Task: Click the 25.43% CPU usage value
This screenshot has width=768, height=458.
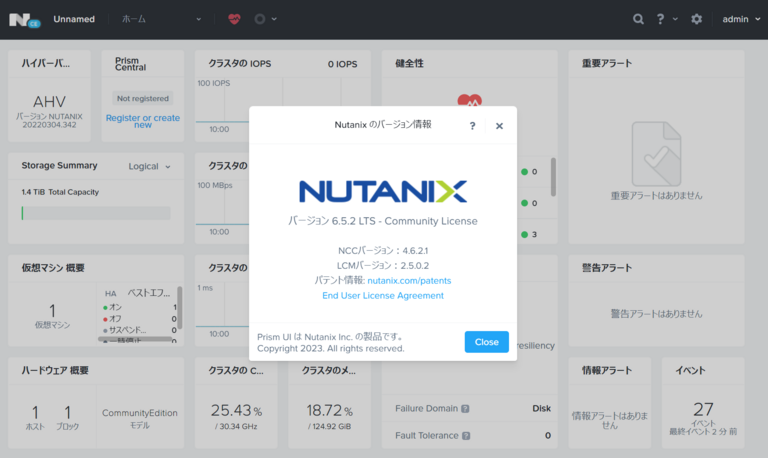Action: (236, 410)
